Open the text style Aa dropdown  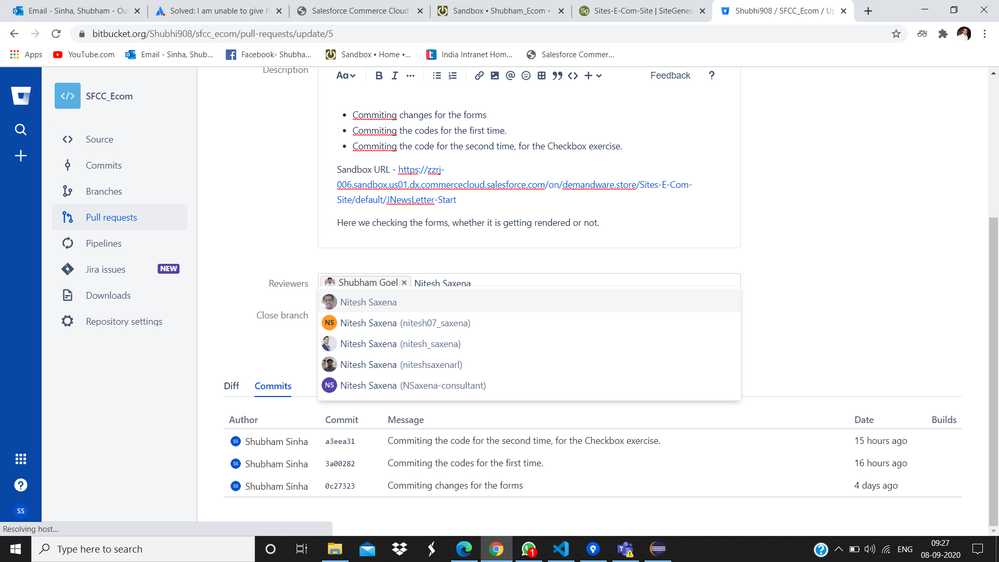pyautogui.click(x=345, y=75)
